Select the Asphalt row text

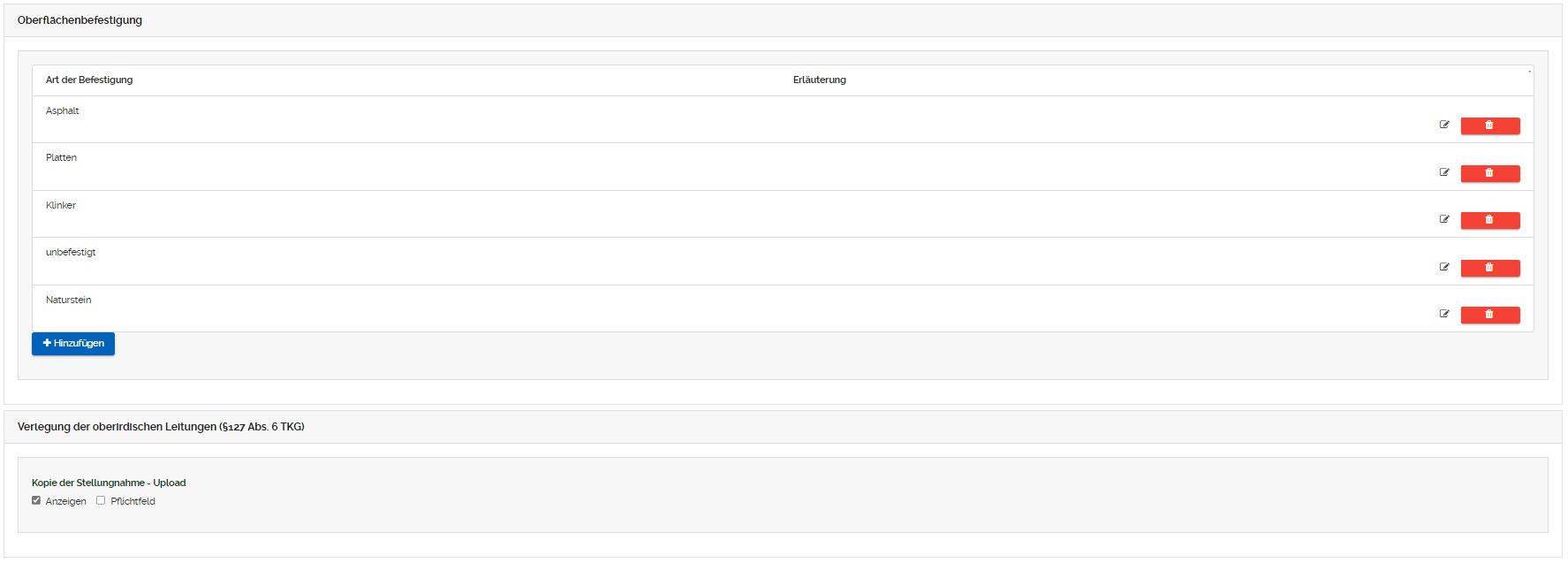pos(62,110)
